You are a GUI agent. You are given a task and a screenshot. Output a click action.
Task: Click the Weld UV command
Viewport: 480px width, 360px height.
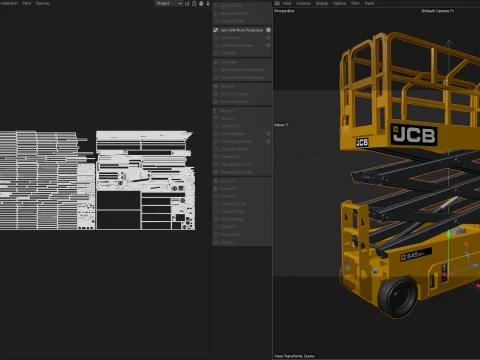click(x=242, y=196)
